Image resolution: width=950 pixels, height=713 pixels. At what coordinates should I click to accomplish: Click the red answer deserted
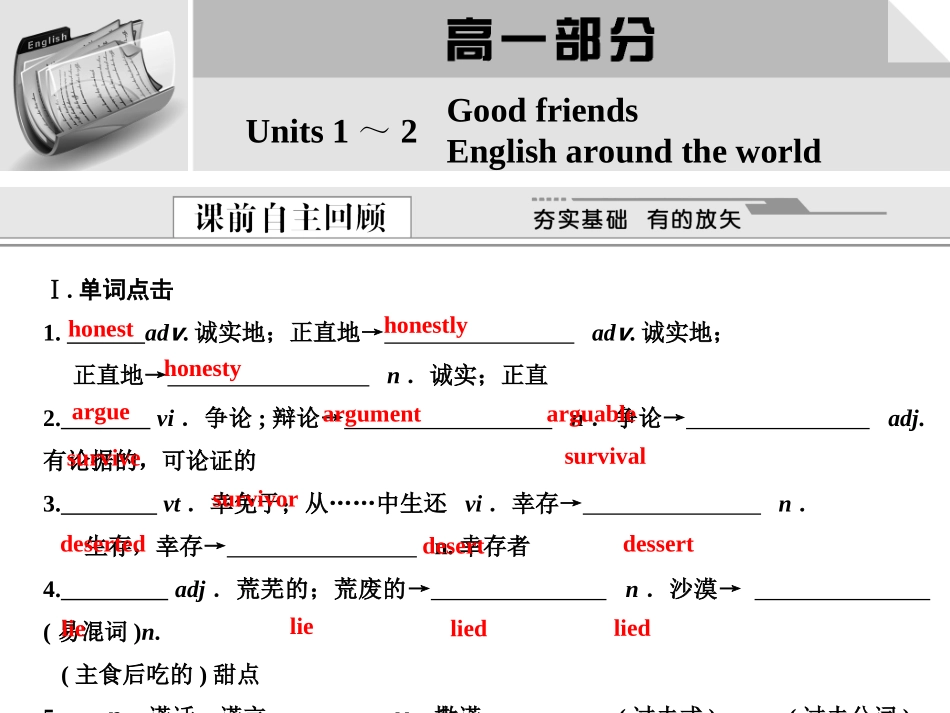click(x=102, y=543)
